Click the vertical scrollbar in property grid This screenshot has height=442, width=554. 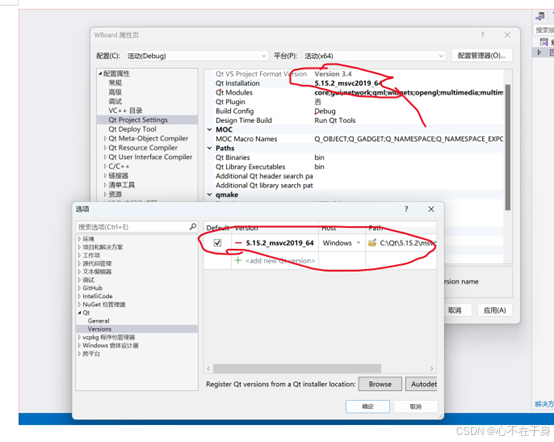click(508, 147)
